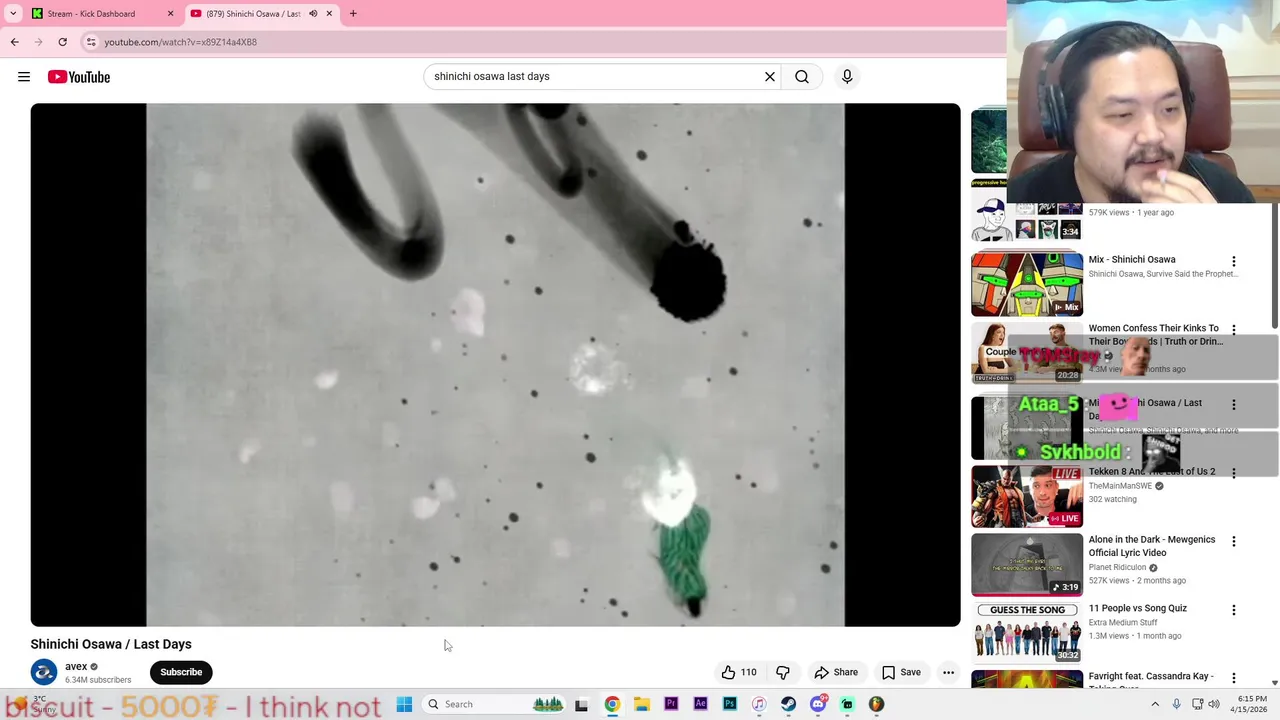Close the Shinichi Osawa YouTube tab

click(x=329, y=14)
